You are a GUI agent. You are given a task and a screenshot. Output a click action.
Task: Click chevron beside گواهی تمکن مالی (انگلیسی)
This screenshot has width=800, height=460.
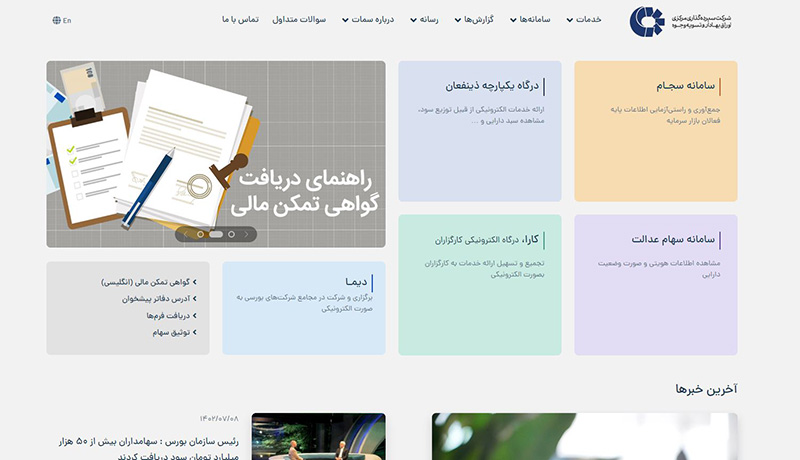tap(194, 282)
